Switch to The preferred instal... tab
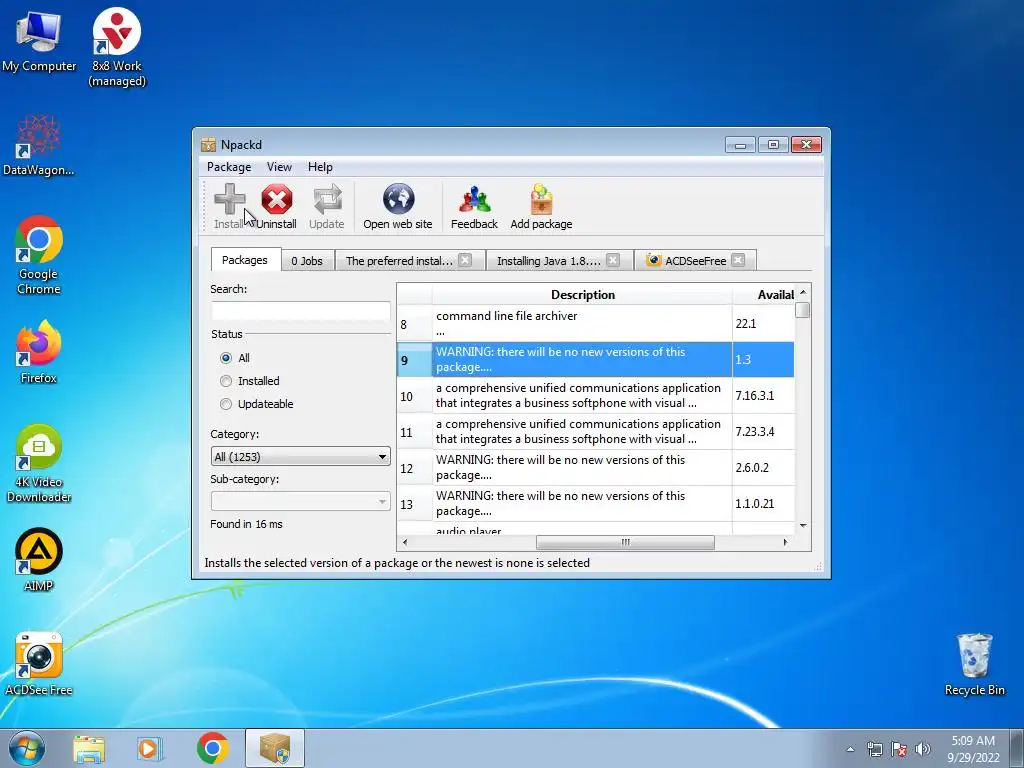This screenshot has width=1024, height=768. (x=399, y=261)
